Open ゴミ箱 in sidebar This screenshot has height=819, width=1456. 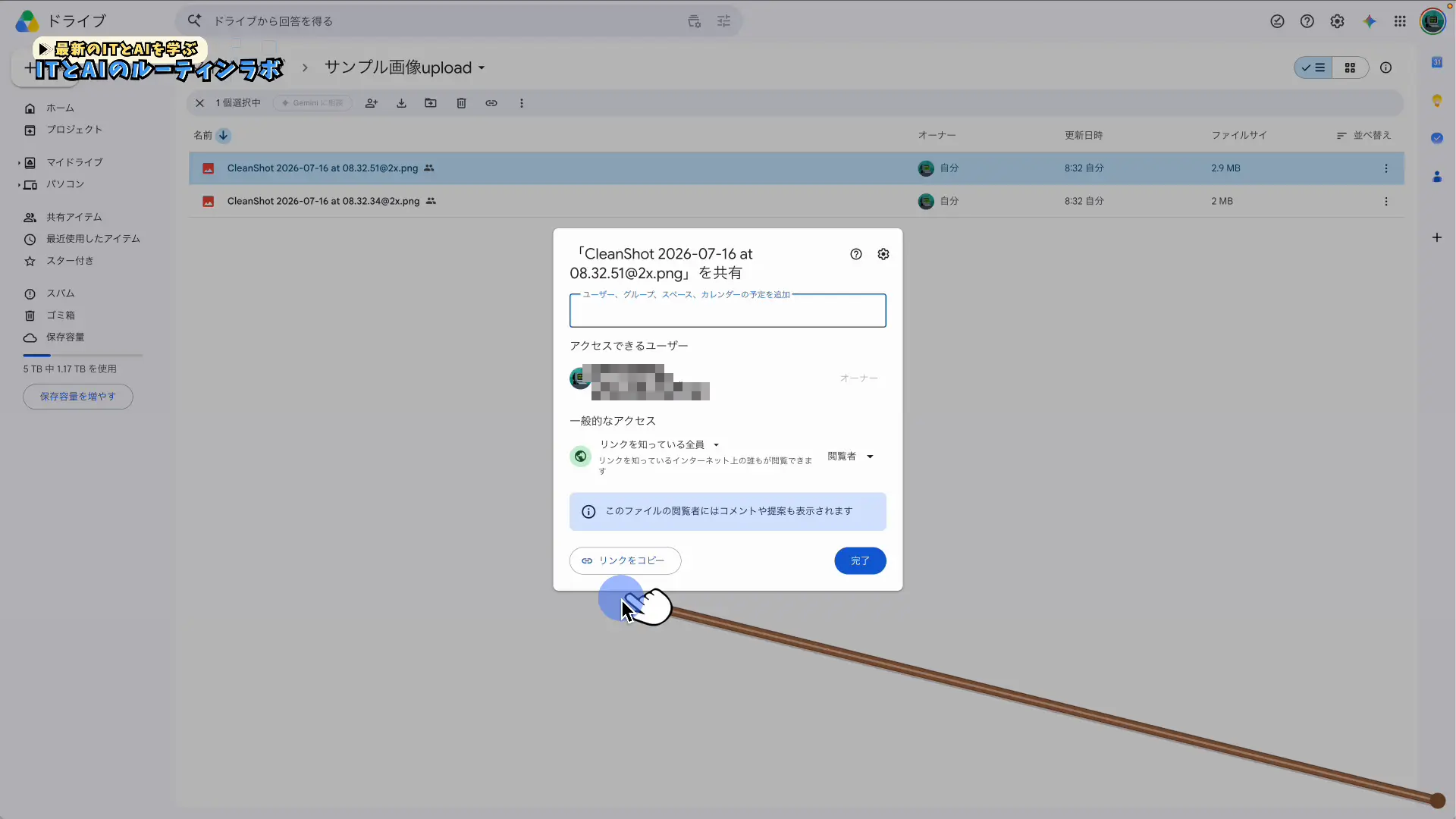tap(61, 315)
